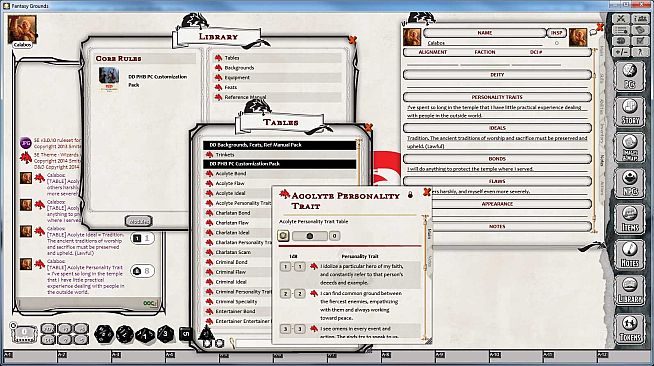This screenshot has width=654, height=366.
Task: Open the Tokens sidebar panel
Action: (x=629, y=328)
